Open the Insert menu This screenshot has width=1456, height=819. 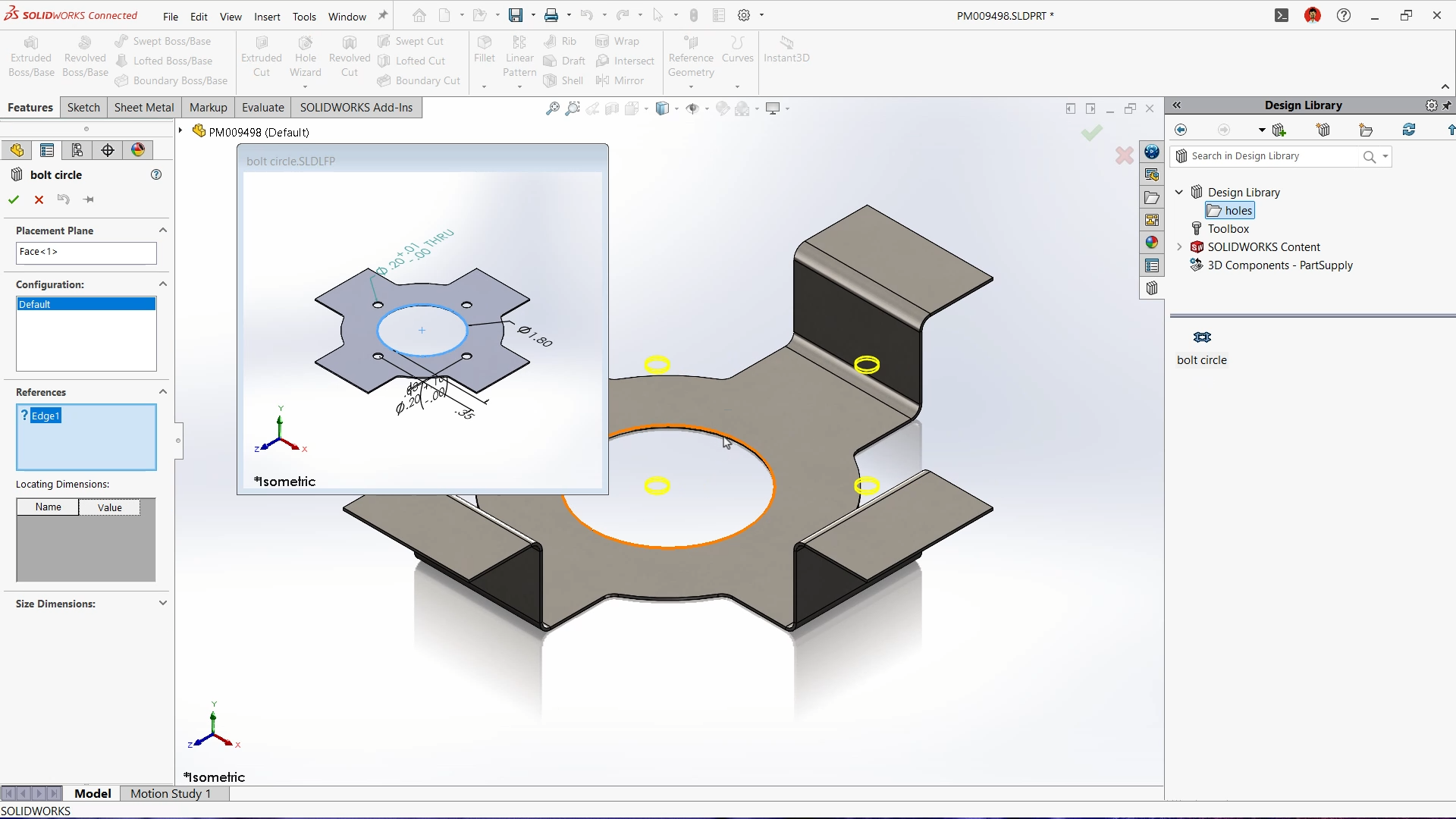[x=267, y=16]
